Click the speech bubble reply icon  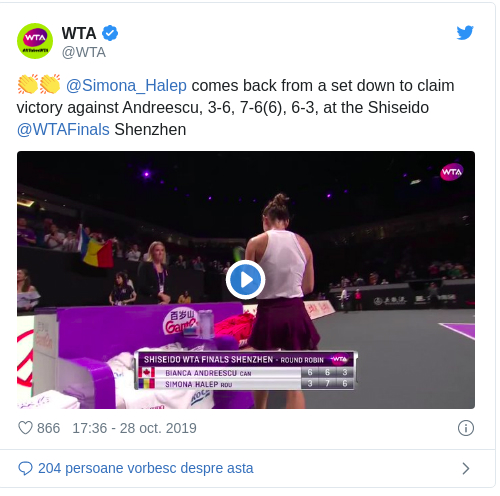coord(25,468)
